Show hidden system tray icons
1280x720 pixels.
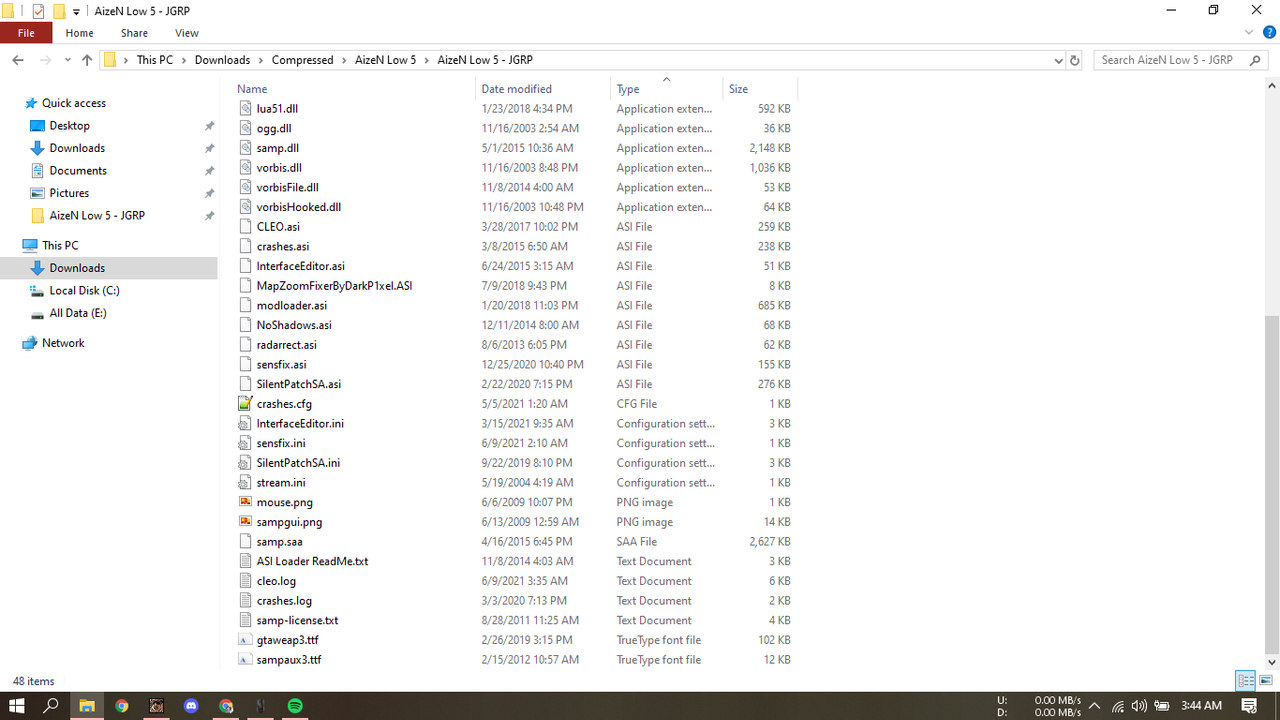pos(1094,706)
